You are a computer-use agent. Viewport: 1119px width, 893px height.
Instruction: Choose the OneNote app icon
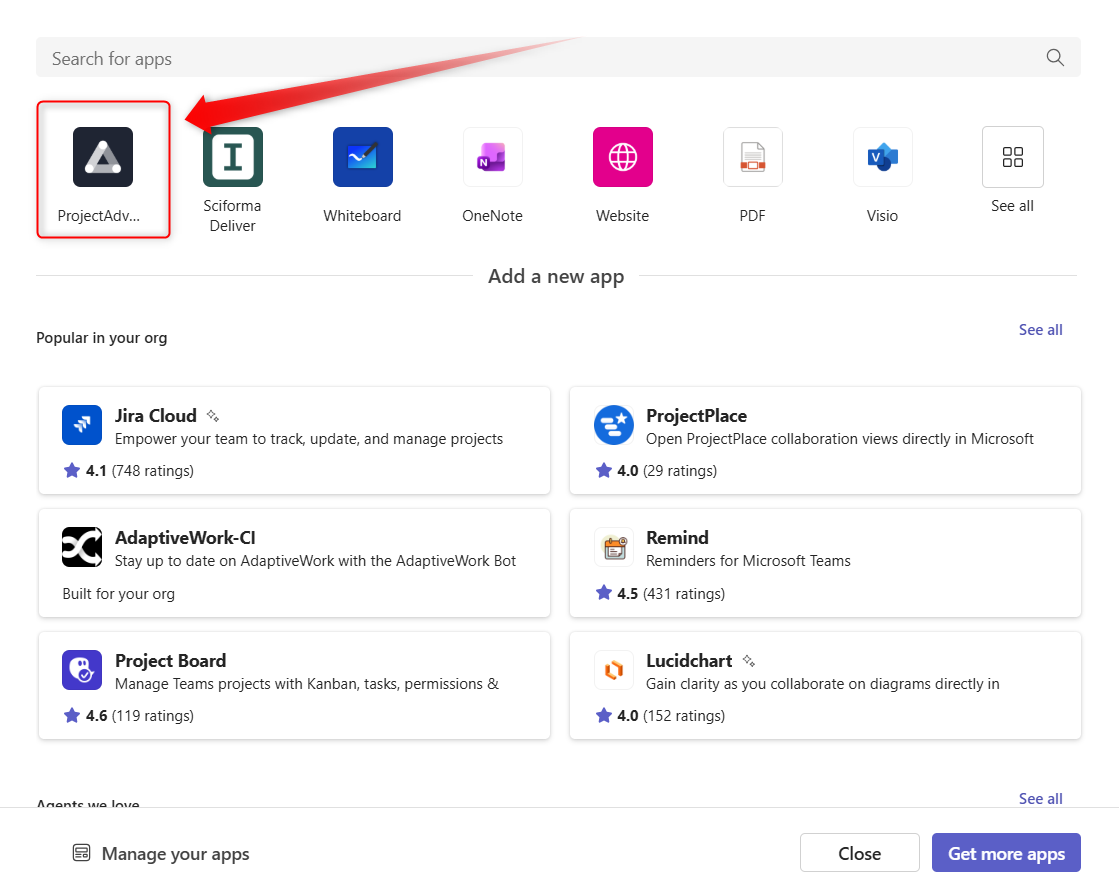[x=492, y=157]
